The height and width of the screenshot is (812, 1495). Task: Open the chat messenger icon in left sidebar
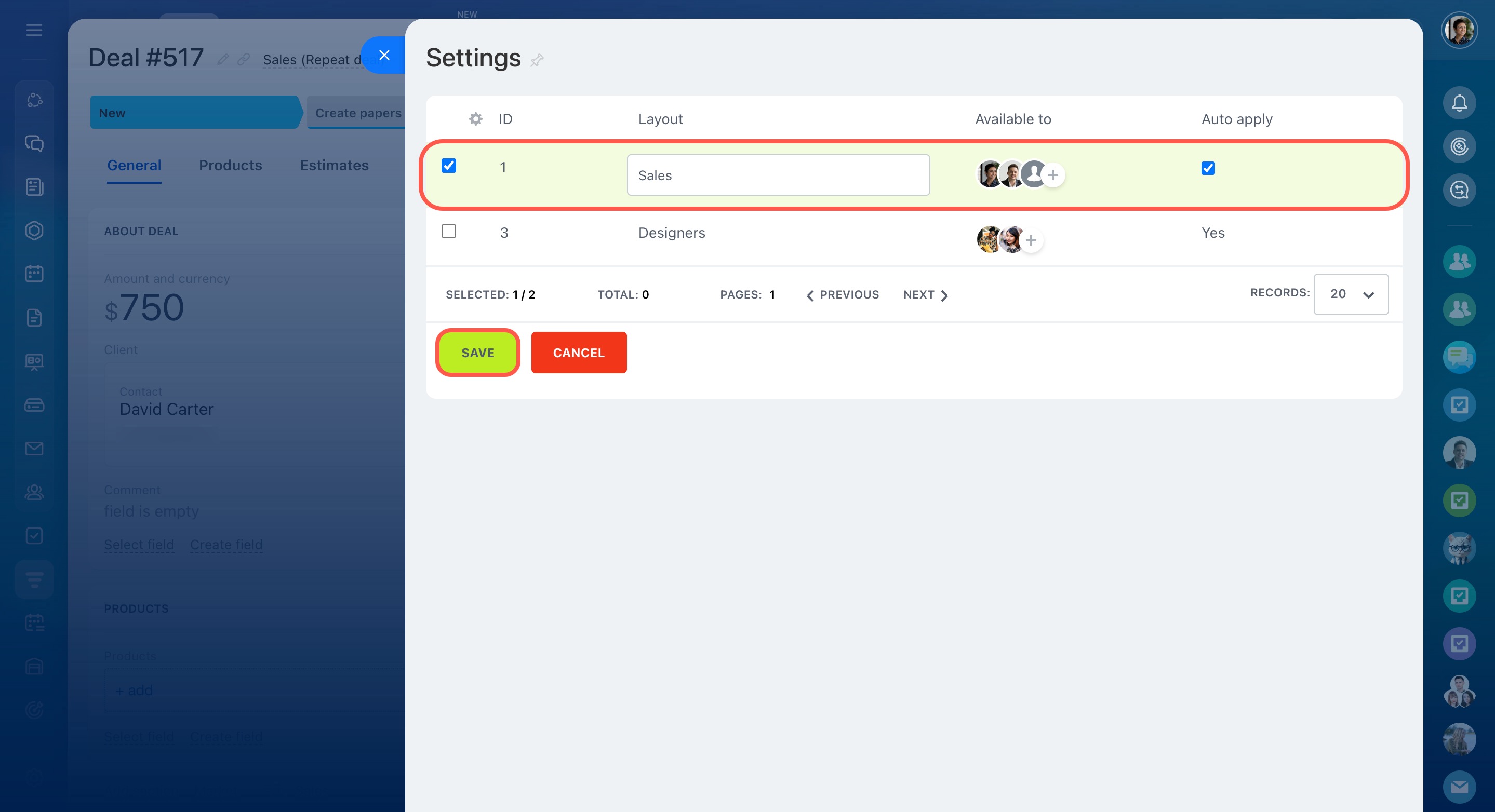(x=34, y=143)
